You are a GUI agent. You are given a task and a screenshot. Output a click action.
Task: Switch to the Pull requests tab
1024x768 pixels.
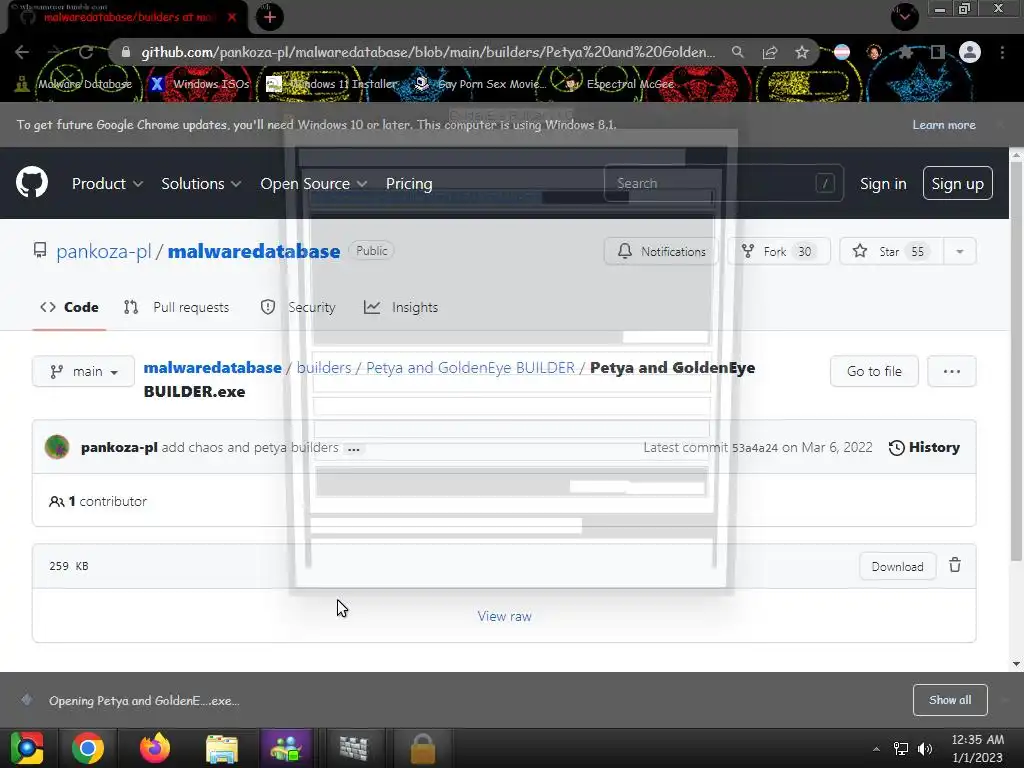(176, 308)
